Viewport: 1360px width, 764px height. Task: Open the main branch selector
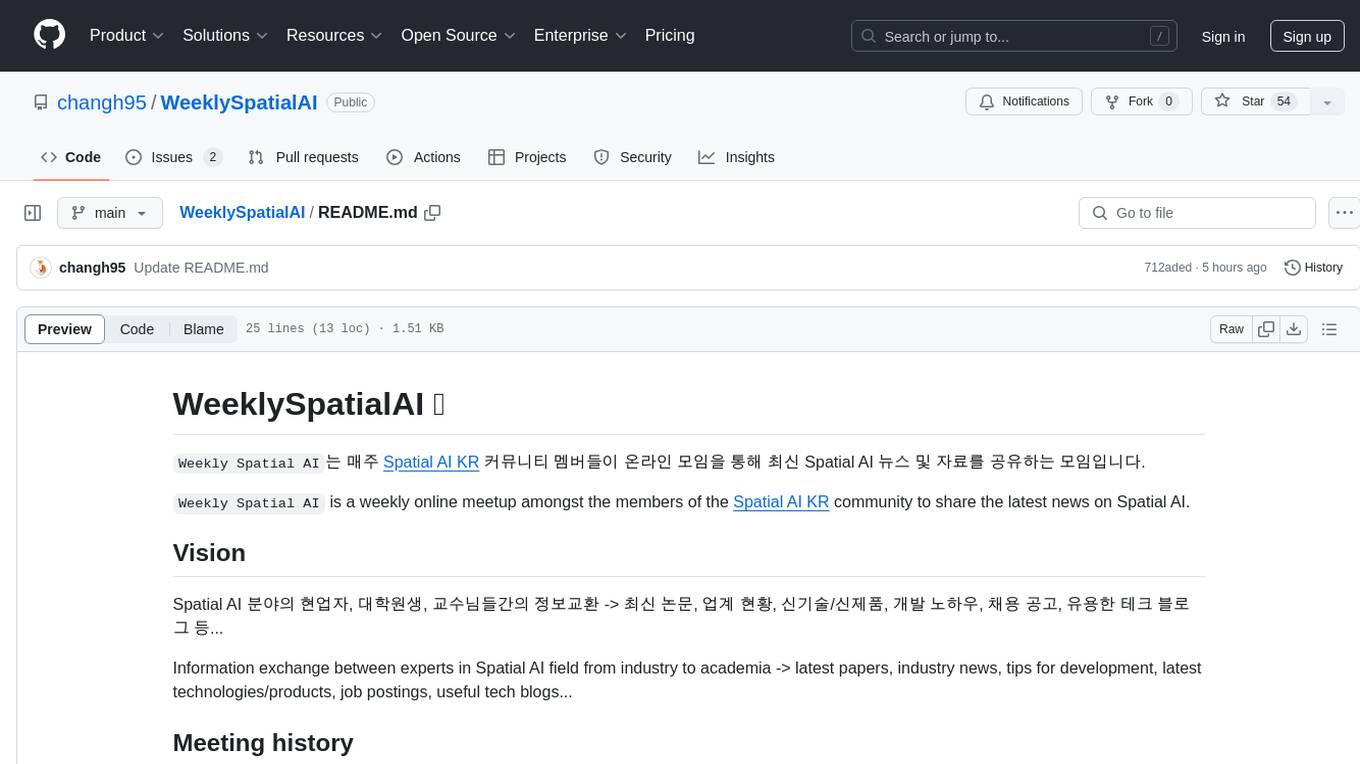point(110,213)
